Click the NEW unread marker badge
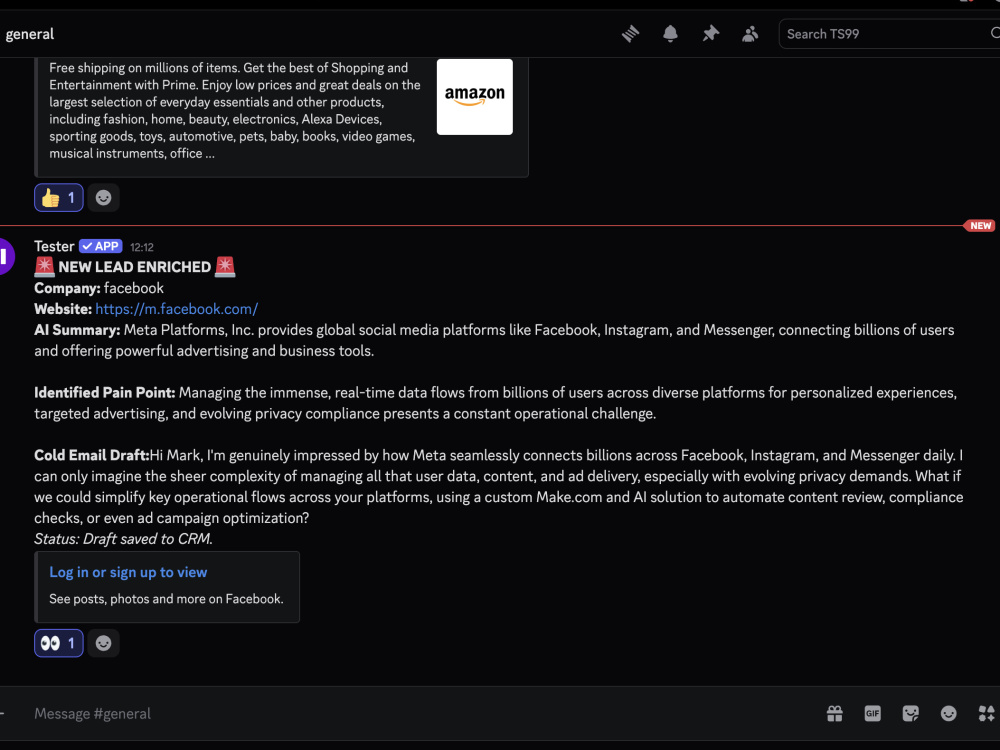 980,226
